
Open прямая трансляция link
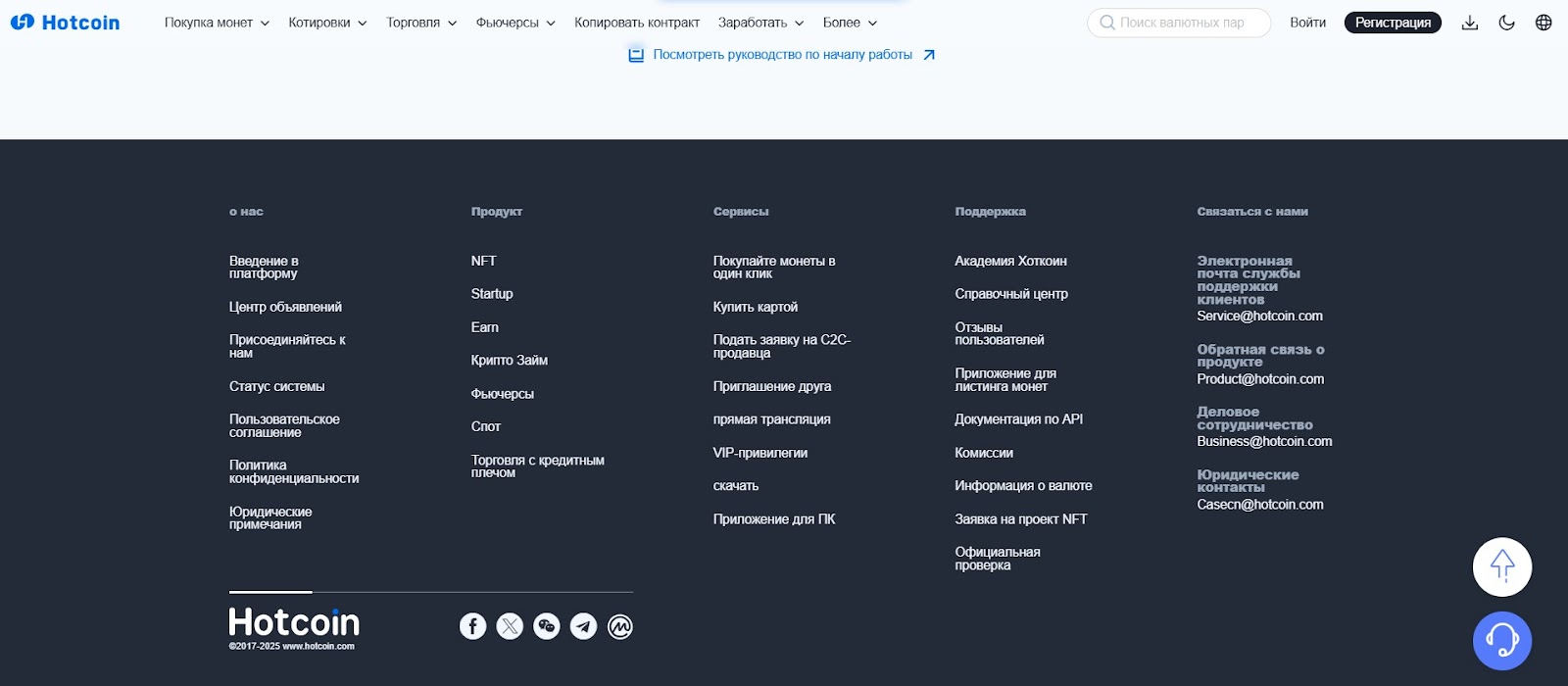(771, 419)
